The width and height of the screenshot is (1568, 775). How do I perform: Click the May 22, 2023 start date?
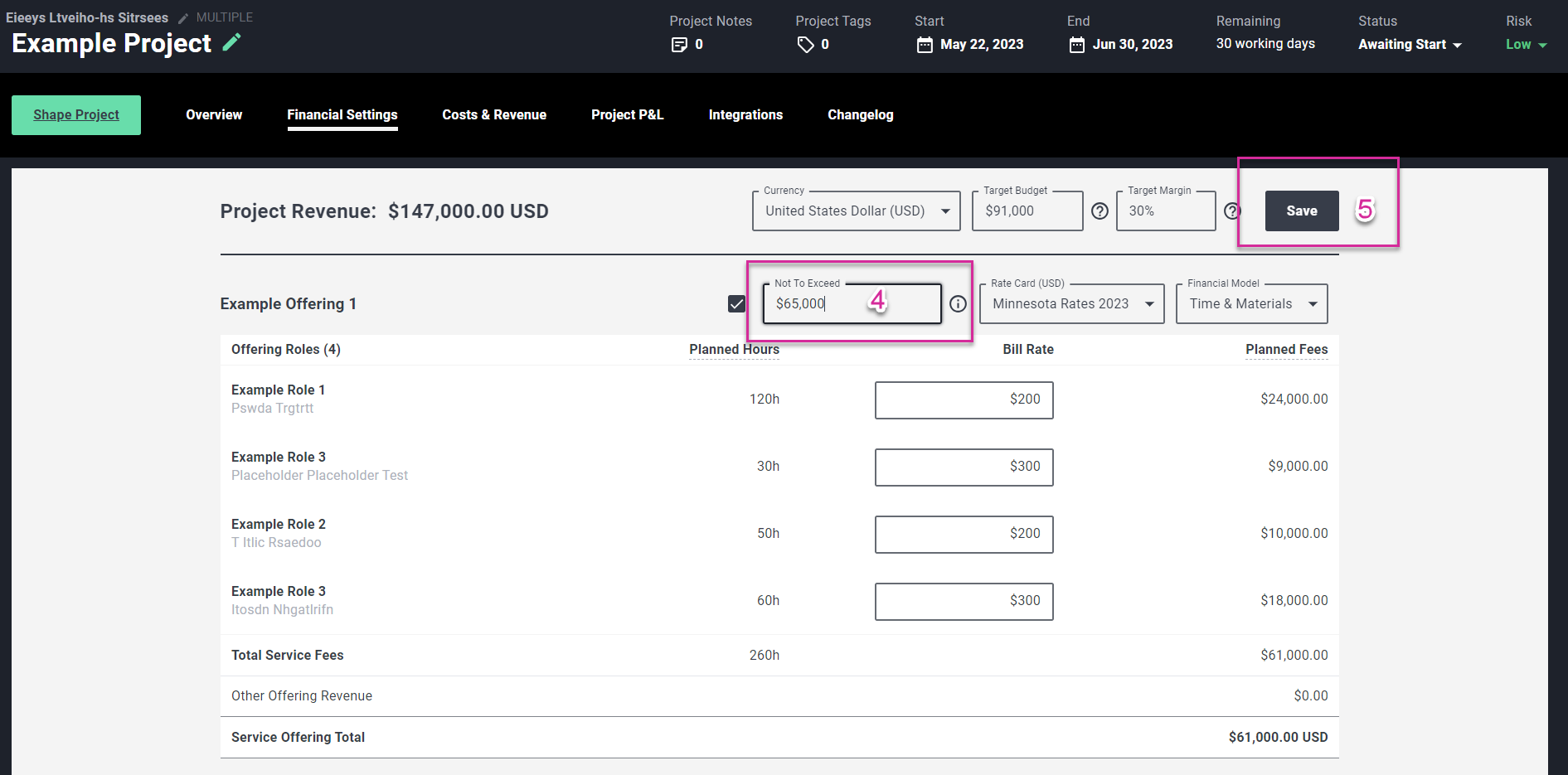(x=982, y=45)
